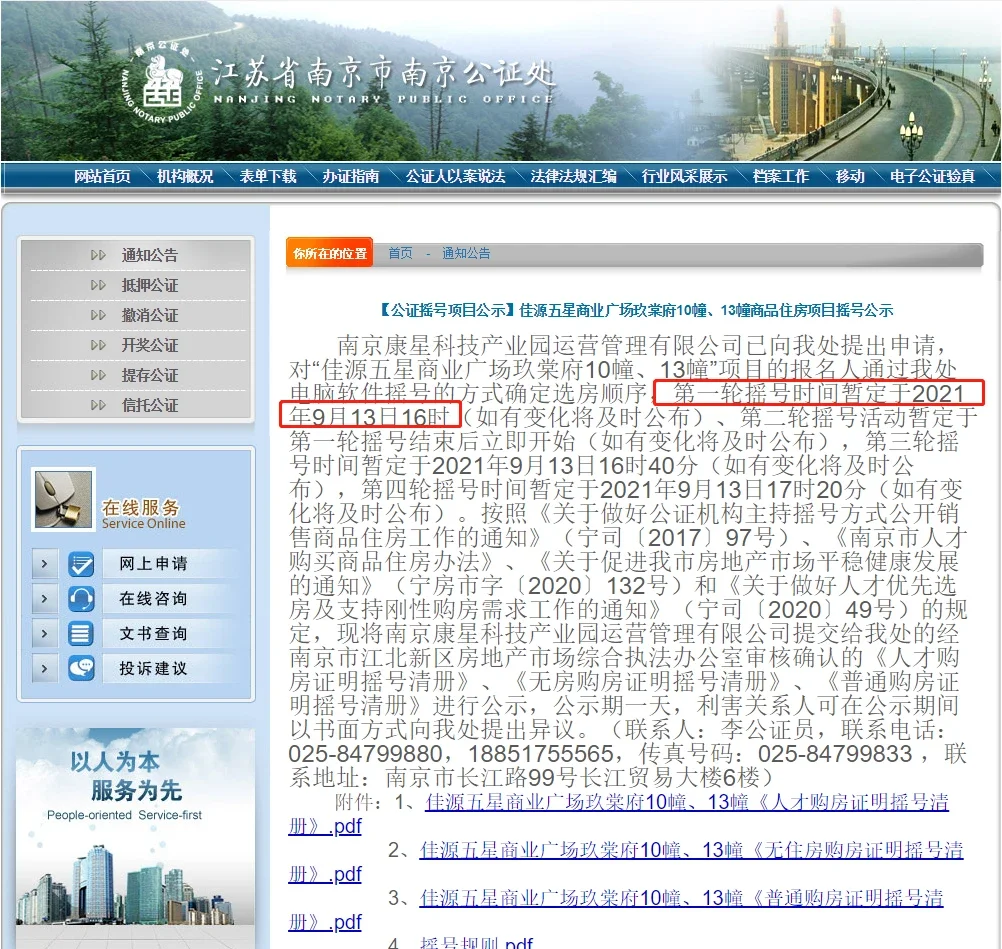
Task: Click the arrow icon beside 信托公证
Action: coord(98,405)
